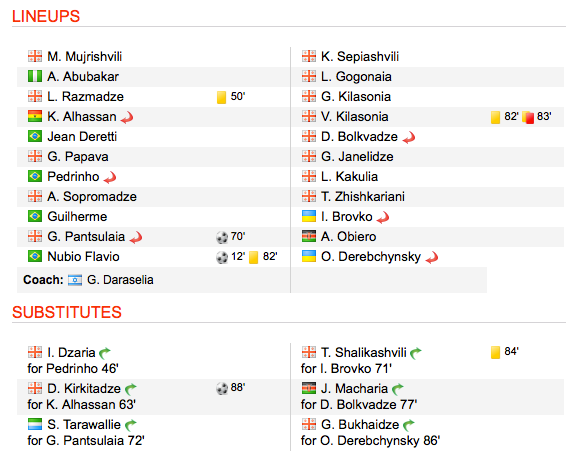This screenshot has width=566, height=451.
Task: Click the red card icon at 83'
Action: coord(529,117)
